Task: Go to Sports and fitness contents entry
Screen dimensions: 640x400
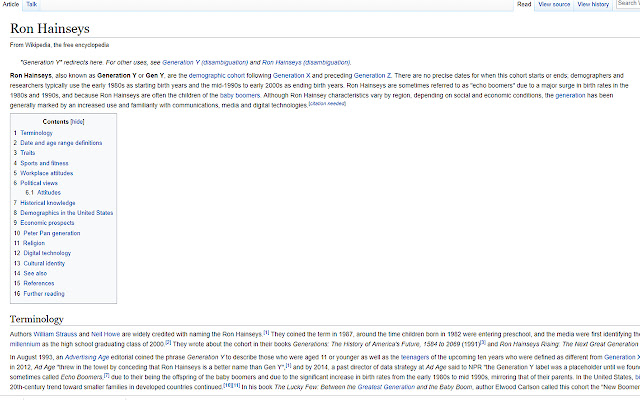Action: tap(44, 163)
